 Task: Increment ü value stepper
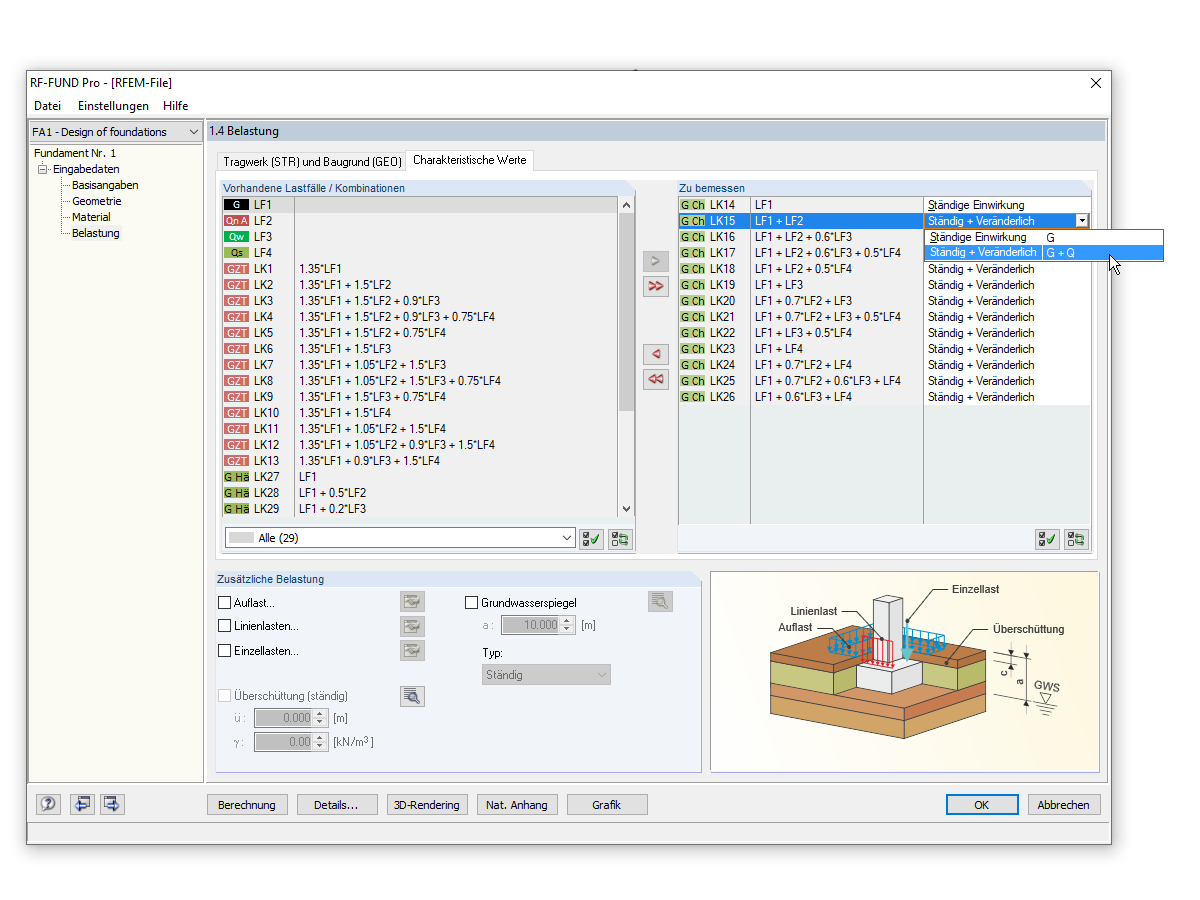pos(321,714)
